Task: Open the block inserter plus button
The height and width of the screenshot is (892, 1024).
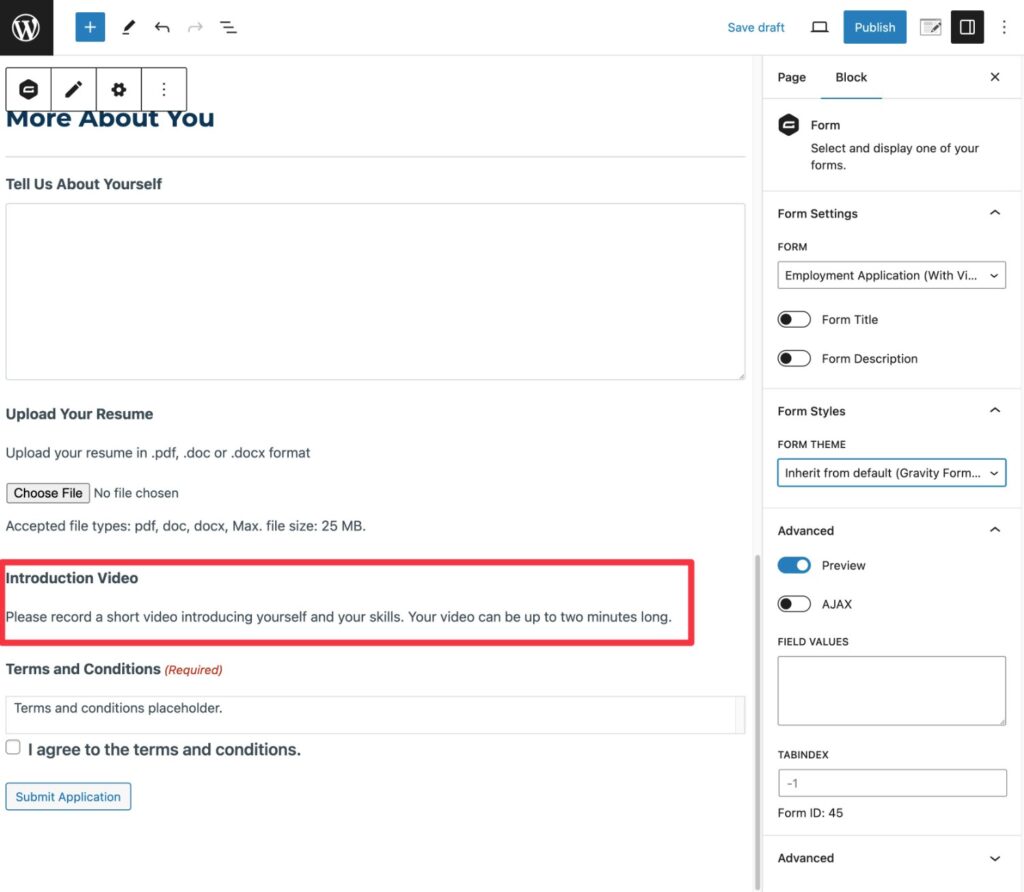Action: point(90,27)
